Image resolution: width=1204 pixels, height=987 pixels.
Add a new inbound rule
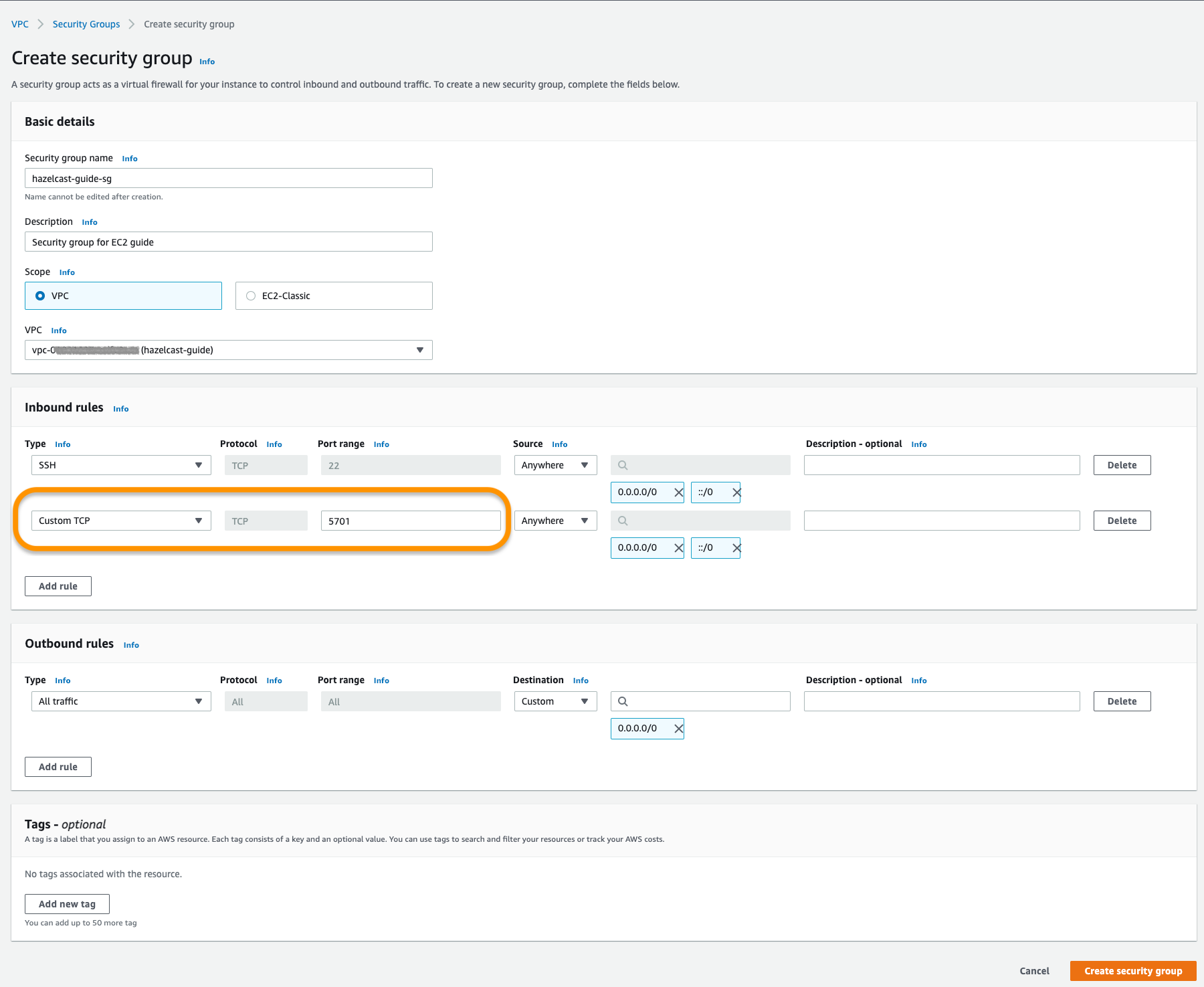point(58,586)
